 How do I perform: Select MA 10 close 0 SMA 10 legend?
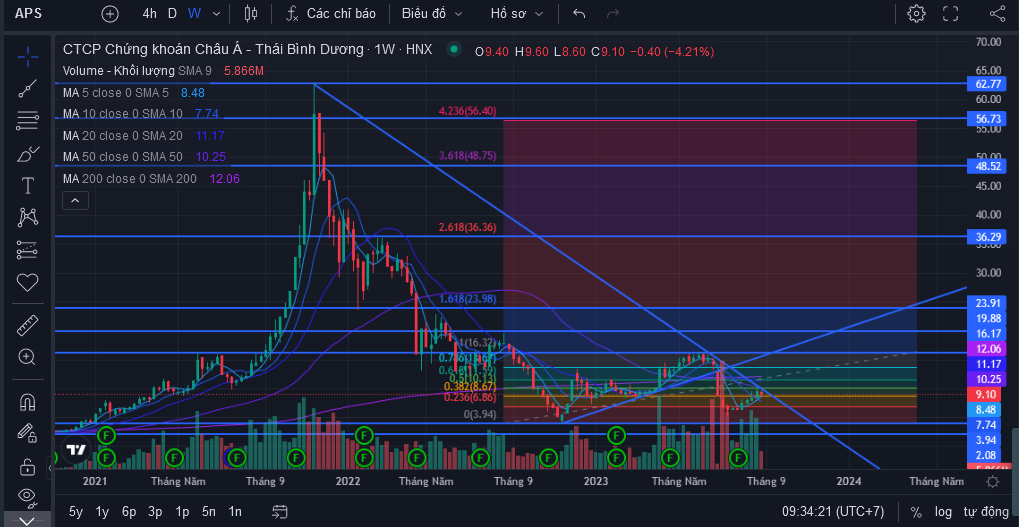141,114
